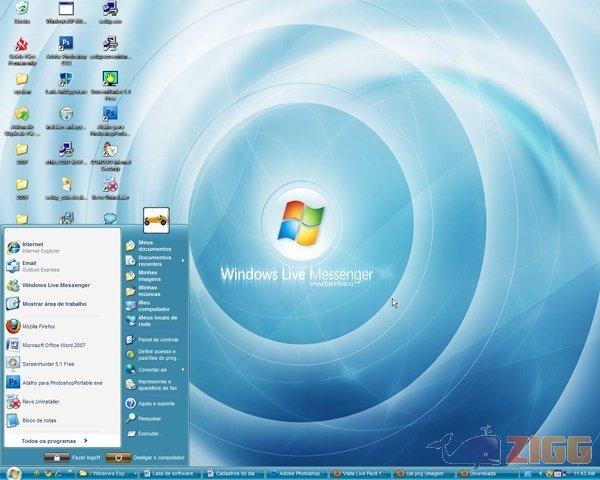
Task: Click Pesquisar in Start menu
Action: click(155, 418)
